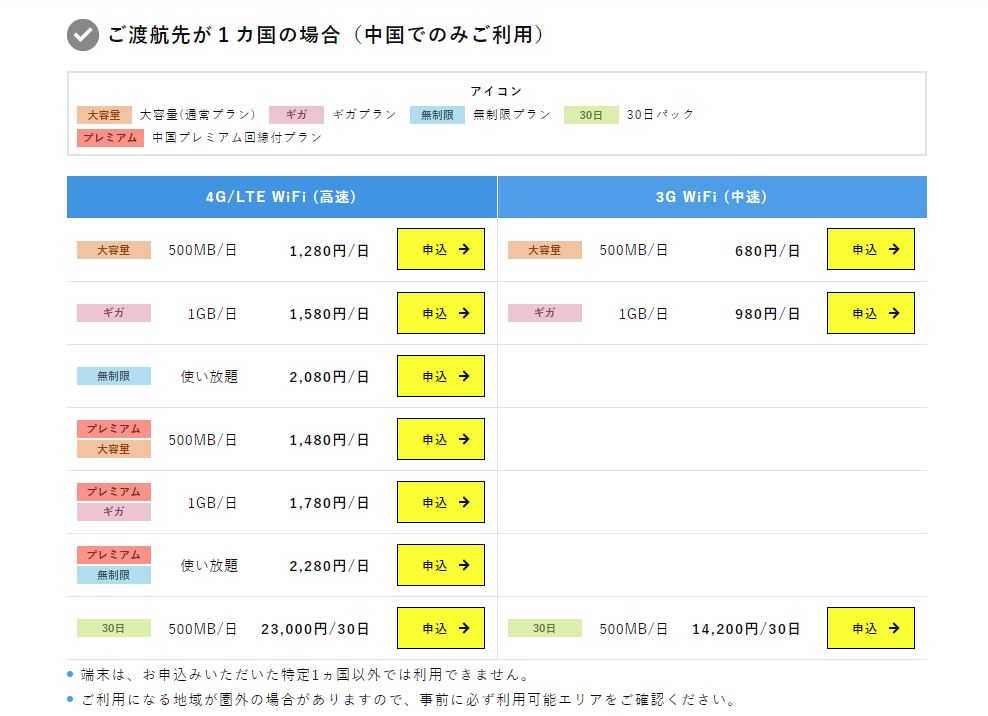Apply for premium 1GB/日 1,780円 plan

pos(440,502)
